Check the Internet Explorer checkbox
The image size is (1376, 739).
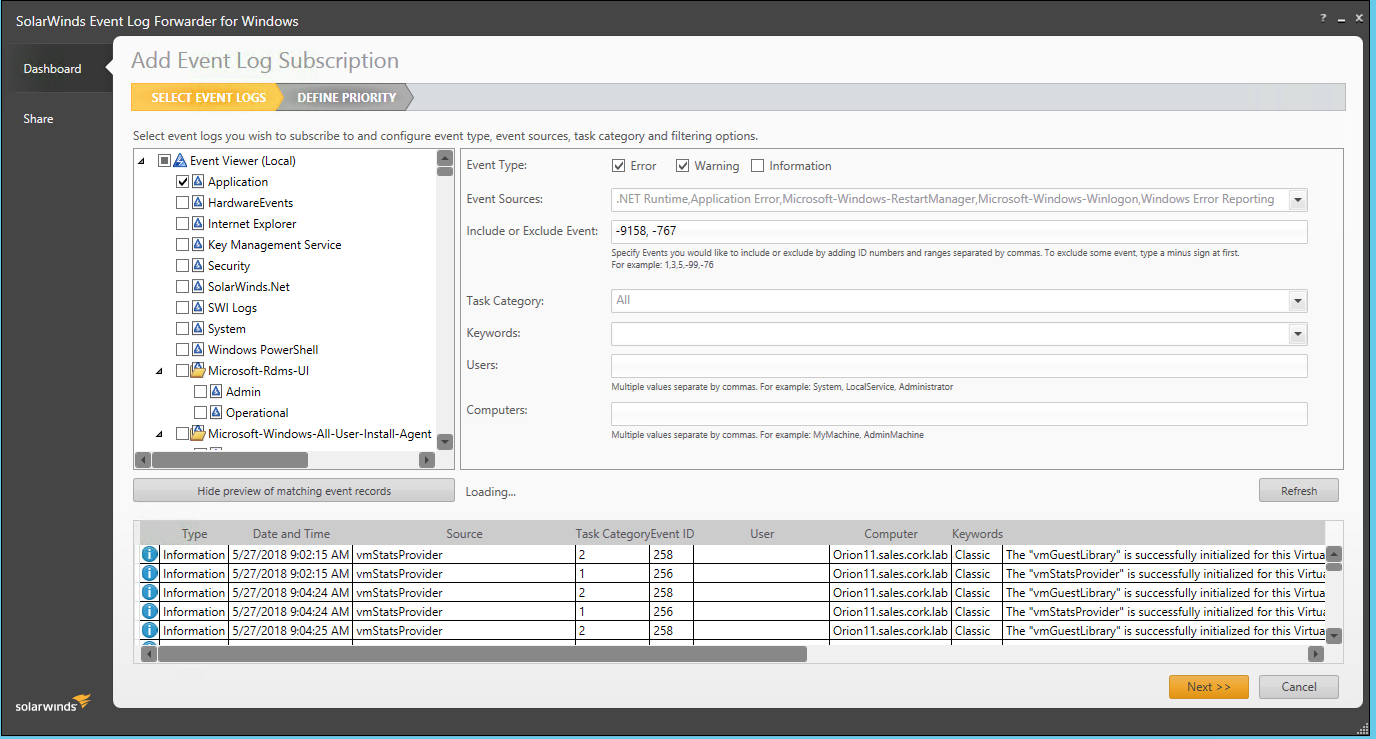point(183,223)
